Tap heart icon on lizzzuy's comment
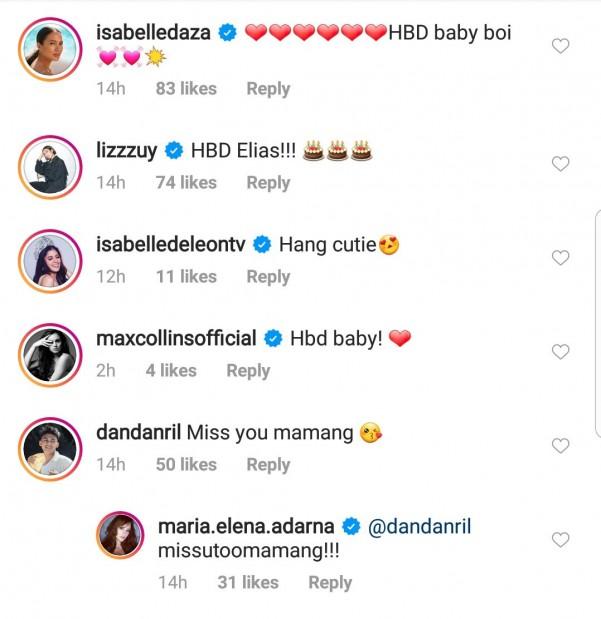The width and height of the screenshot is (601, 619). [x=561, y=164]
